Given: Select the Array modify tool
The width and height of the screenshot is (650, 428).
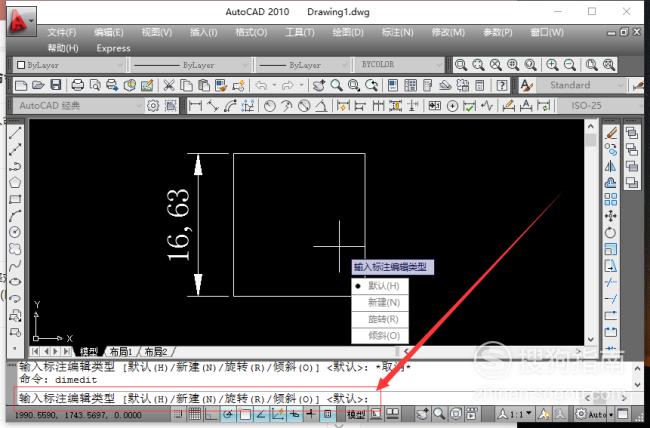Looking at the screenshot, I should 611,199.
